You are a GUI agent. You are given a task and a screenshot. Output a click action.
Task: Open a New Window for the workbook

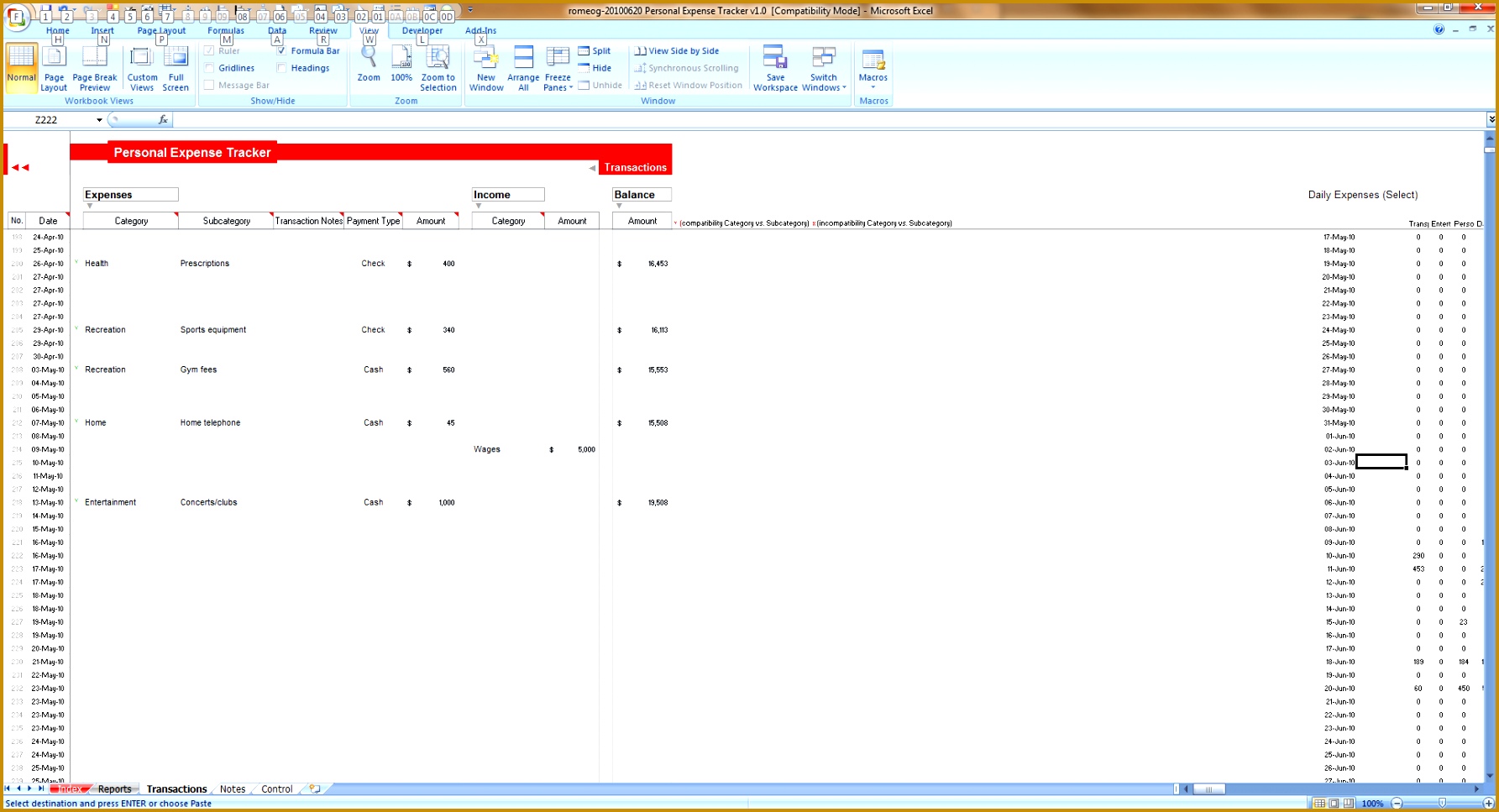tap(485, 67)
